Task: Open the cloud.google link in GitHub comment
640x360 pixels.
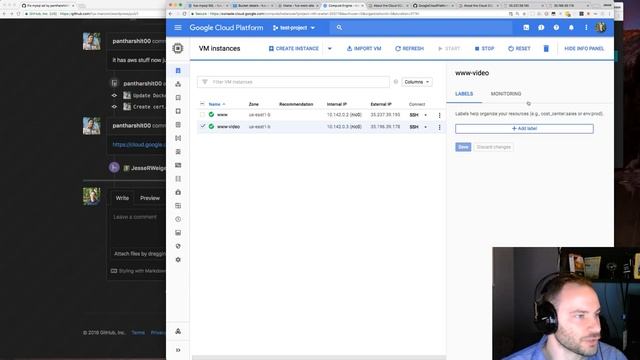Action: (x=139, y=144)
